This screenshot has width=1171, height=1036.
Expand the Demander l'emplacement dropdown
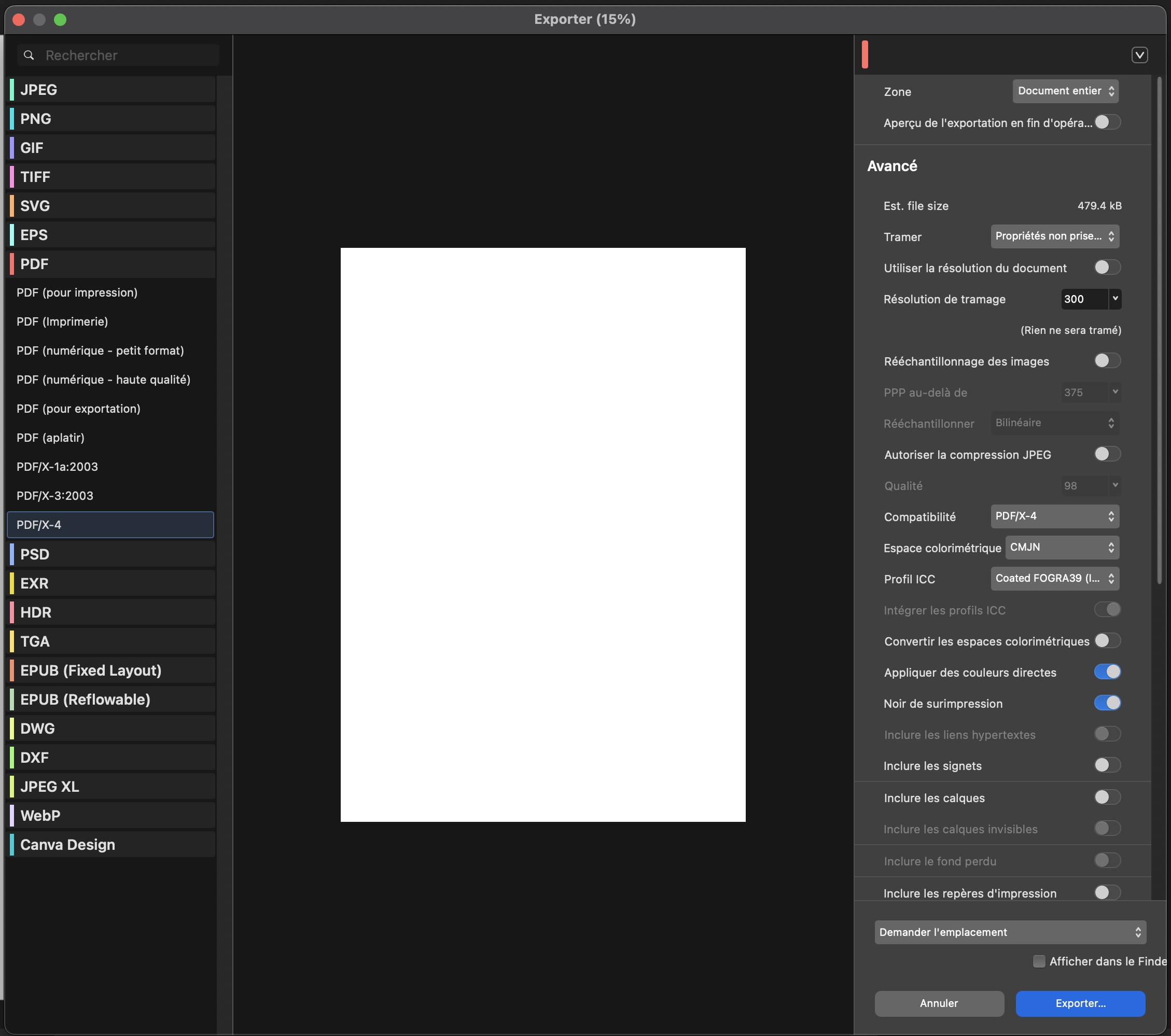pyautogui.click(x=1009, y=932)
